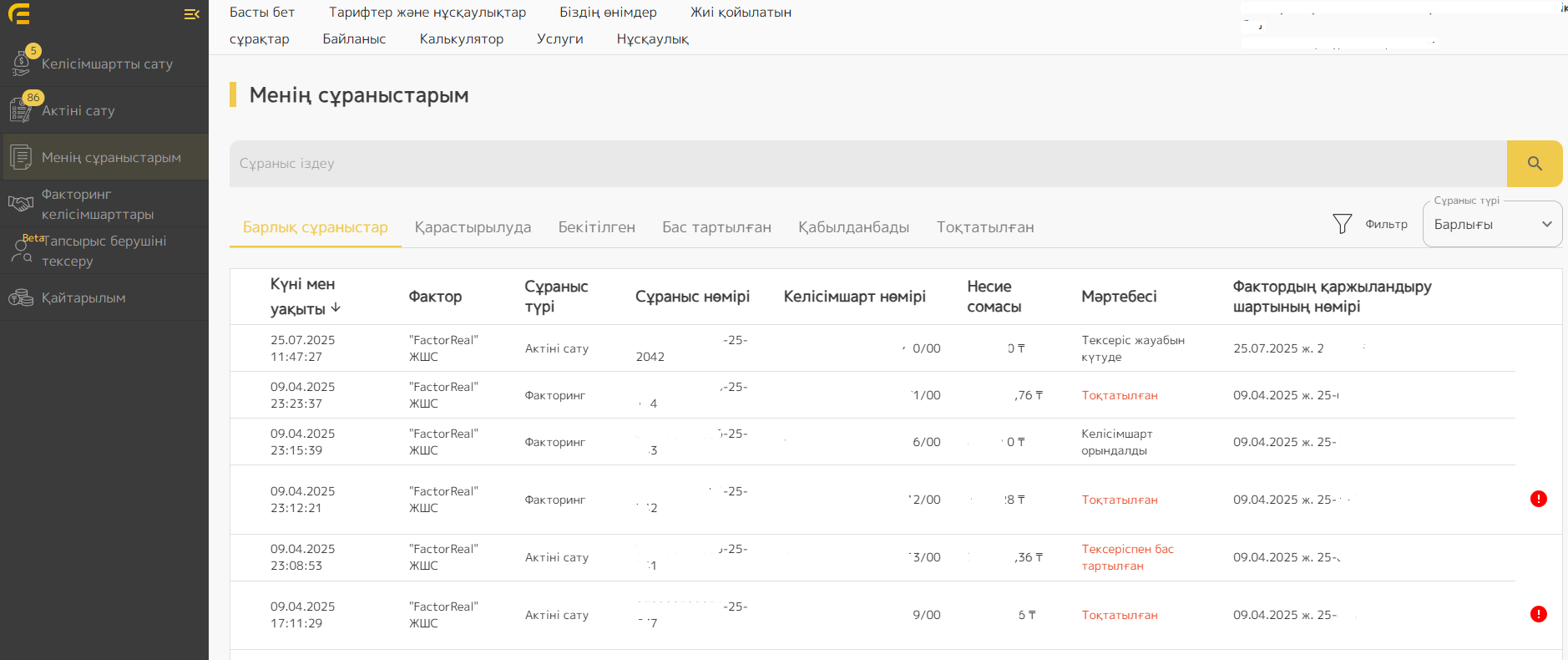The image size is (1568, 660).
Task: Open Келісімшартты сату in the sidebar
Action: [104, 63]
